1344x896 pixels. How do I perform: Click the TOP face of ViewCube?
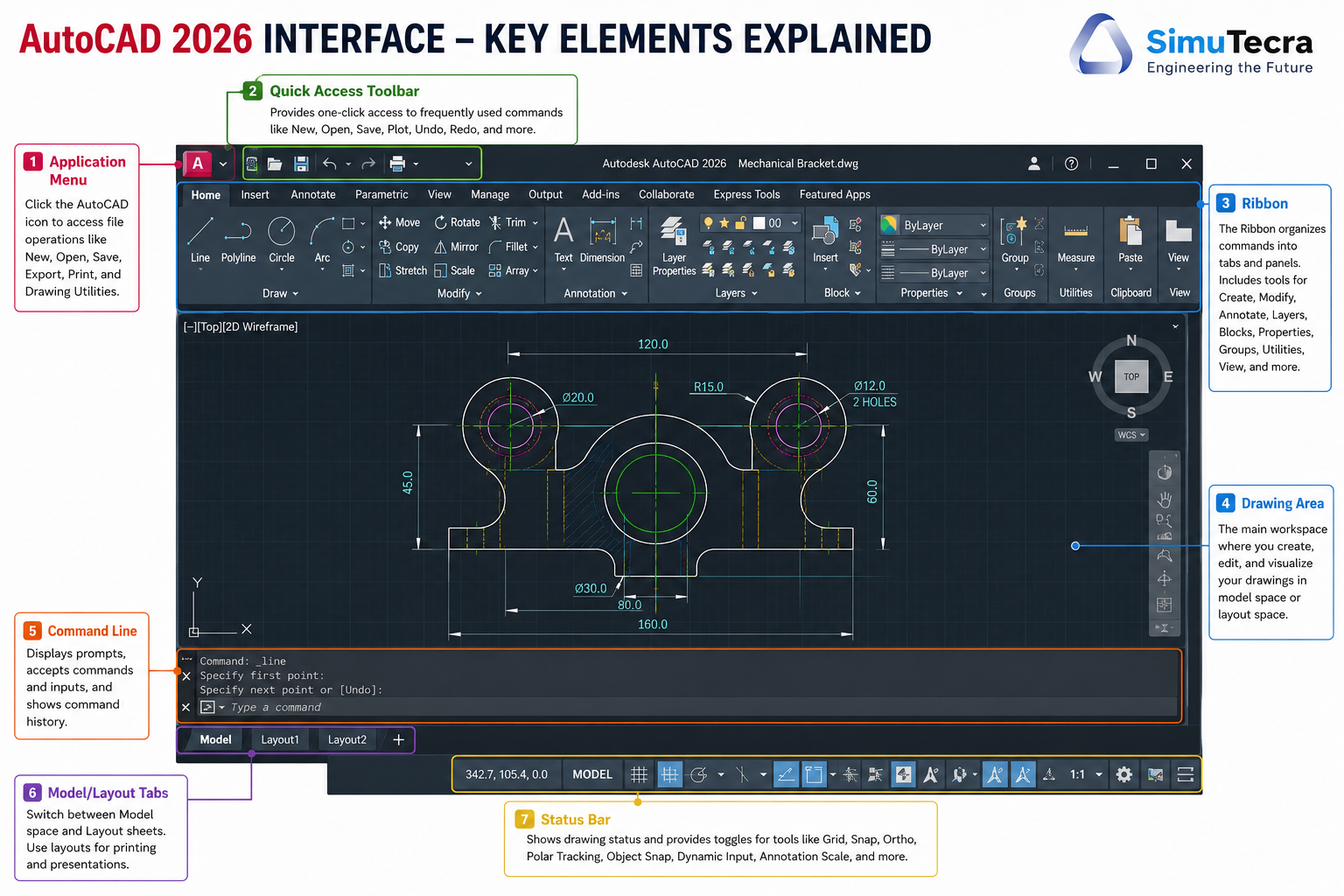(1131, 377)
